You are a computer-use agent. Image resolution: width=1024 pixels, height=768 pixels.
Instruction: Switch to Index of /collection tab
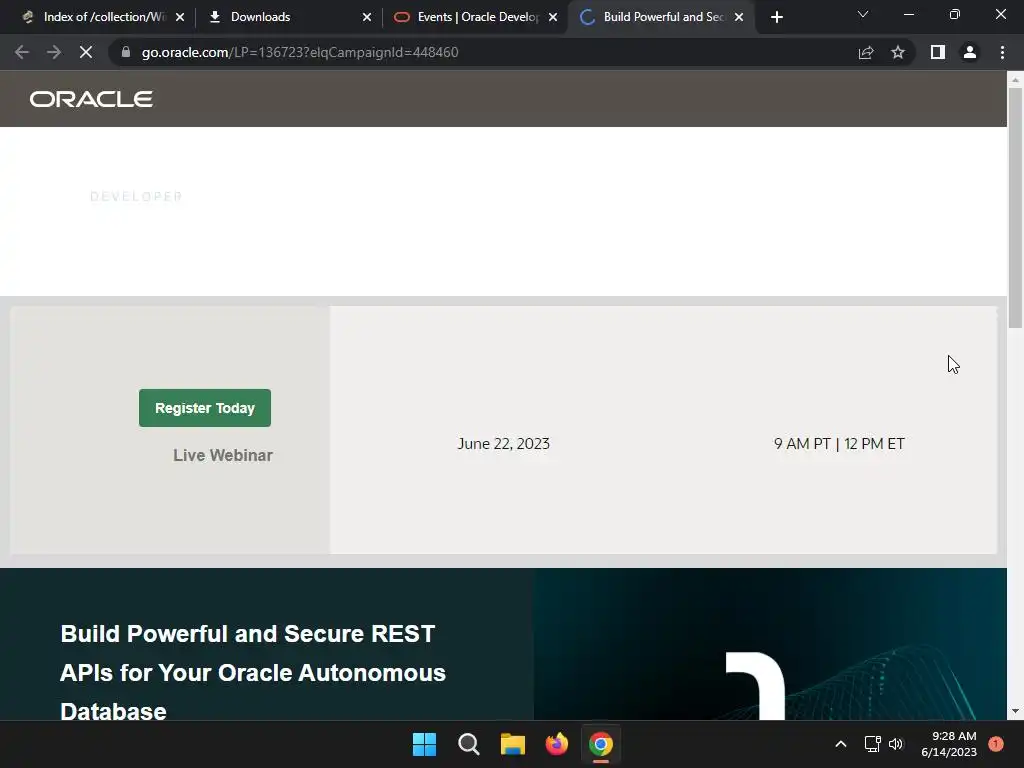tap(104, 17)
